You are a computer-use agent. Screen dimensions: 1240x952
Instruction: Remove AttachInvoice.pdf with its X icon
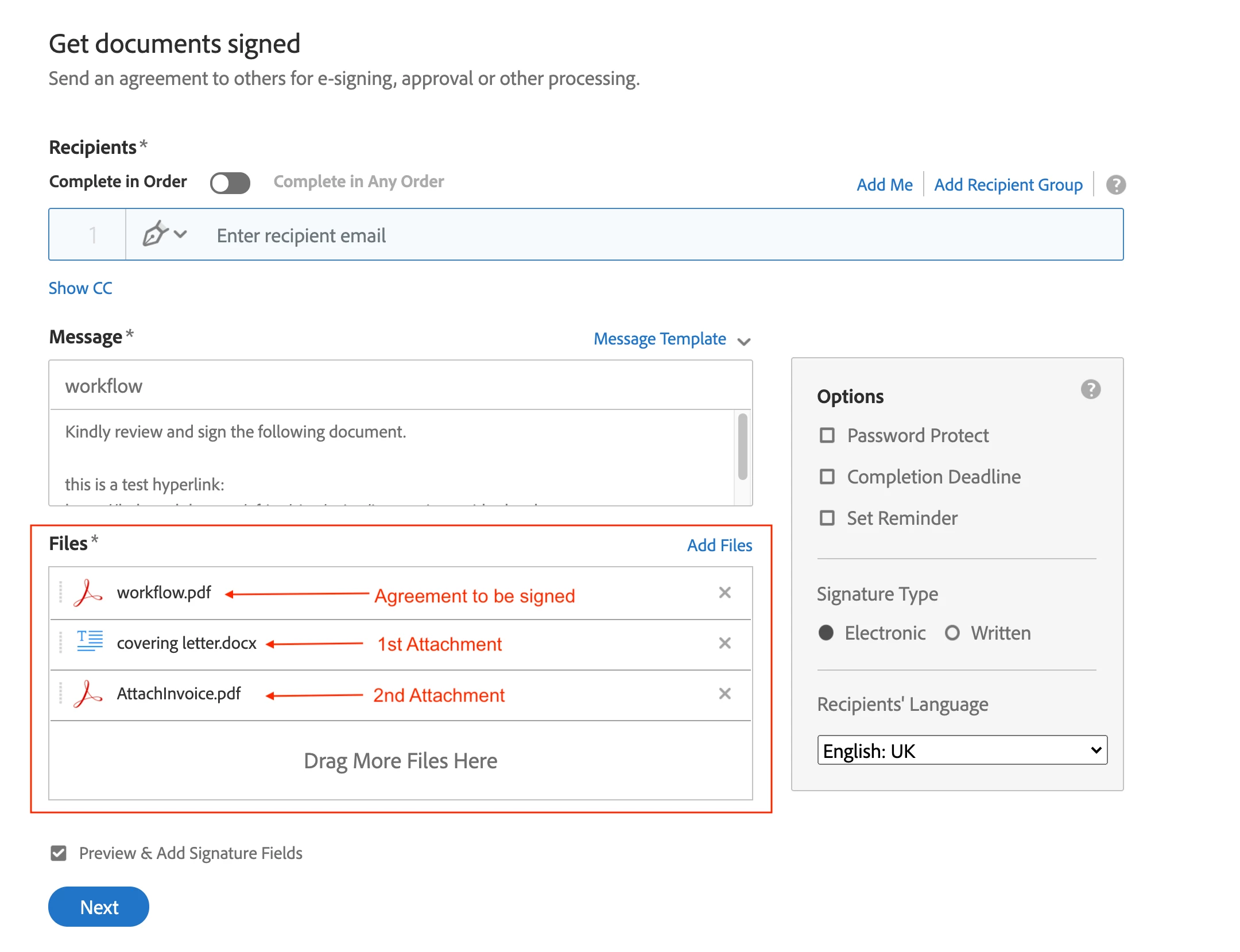pyautogui.click(x=724, y=694)
